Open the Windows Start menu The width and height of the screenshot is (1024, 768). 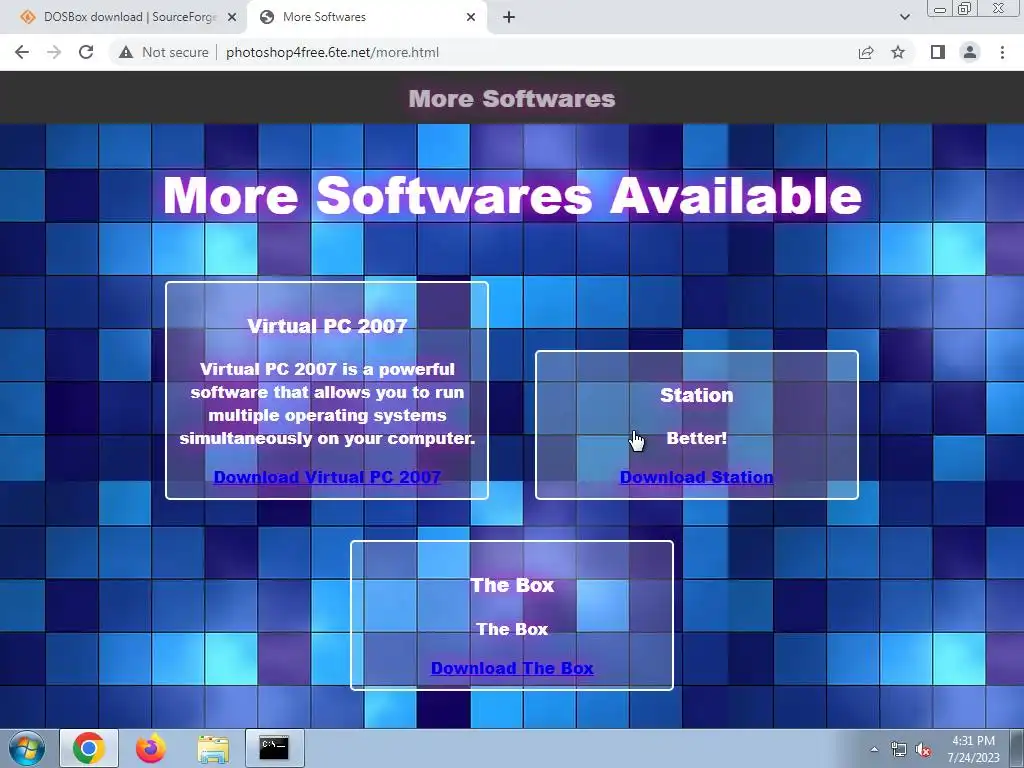coord(27,748)
